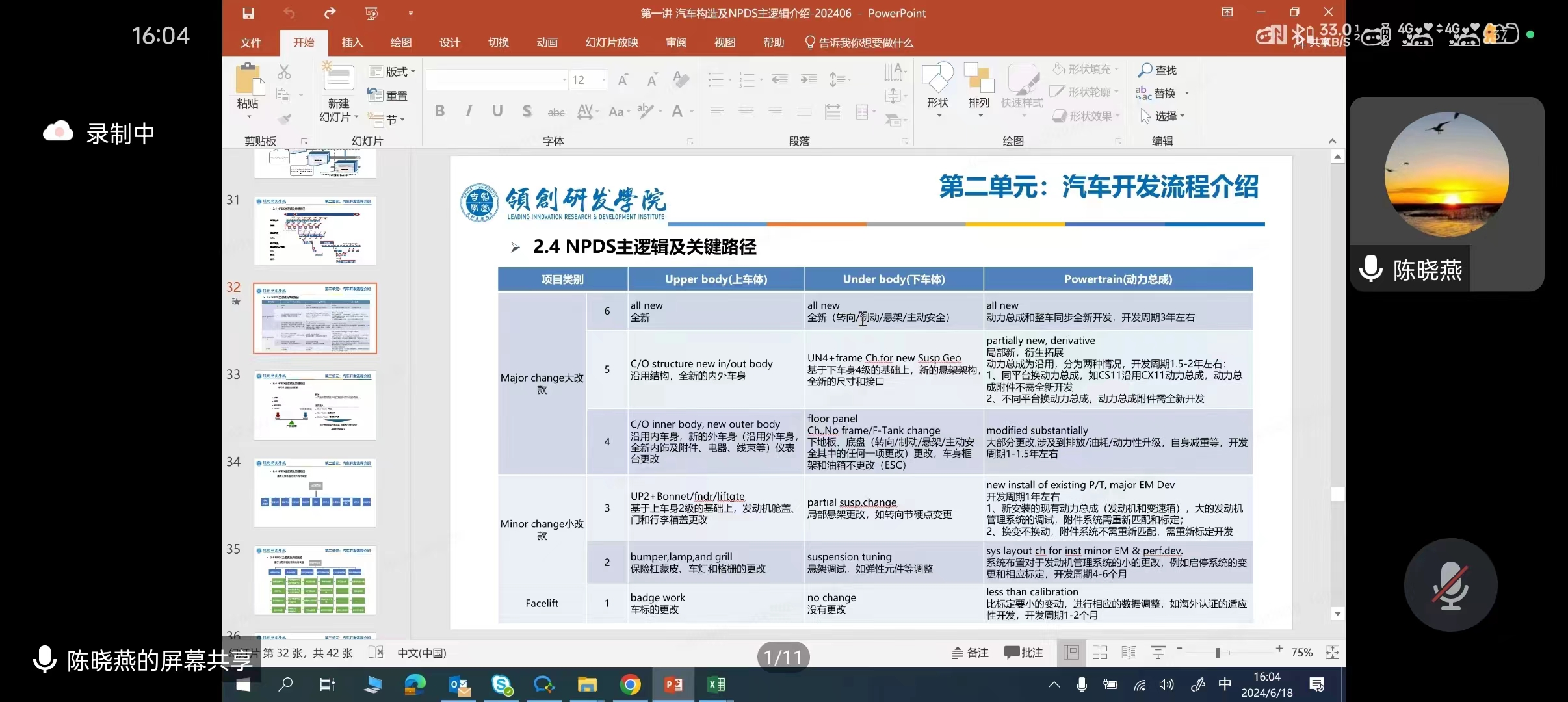
Task: Switch to the 设计 ribbon tab
Action: pos(449,43)
